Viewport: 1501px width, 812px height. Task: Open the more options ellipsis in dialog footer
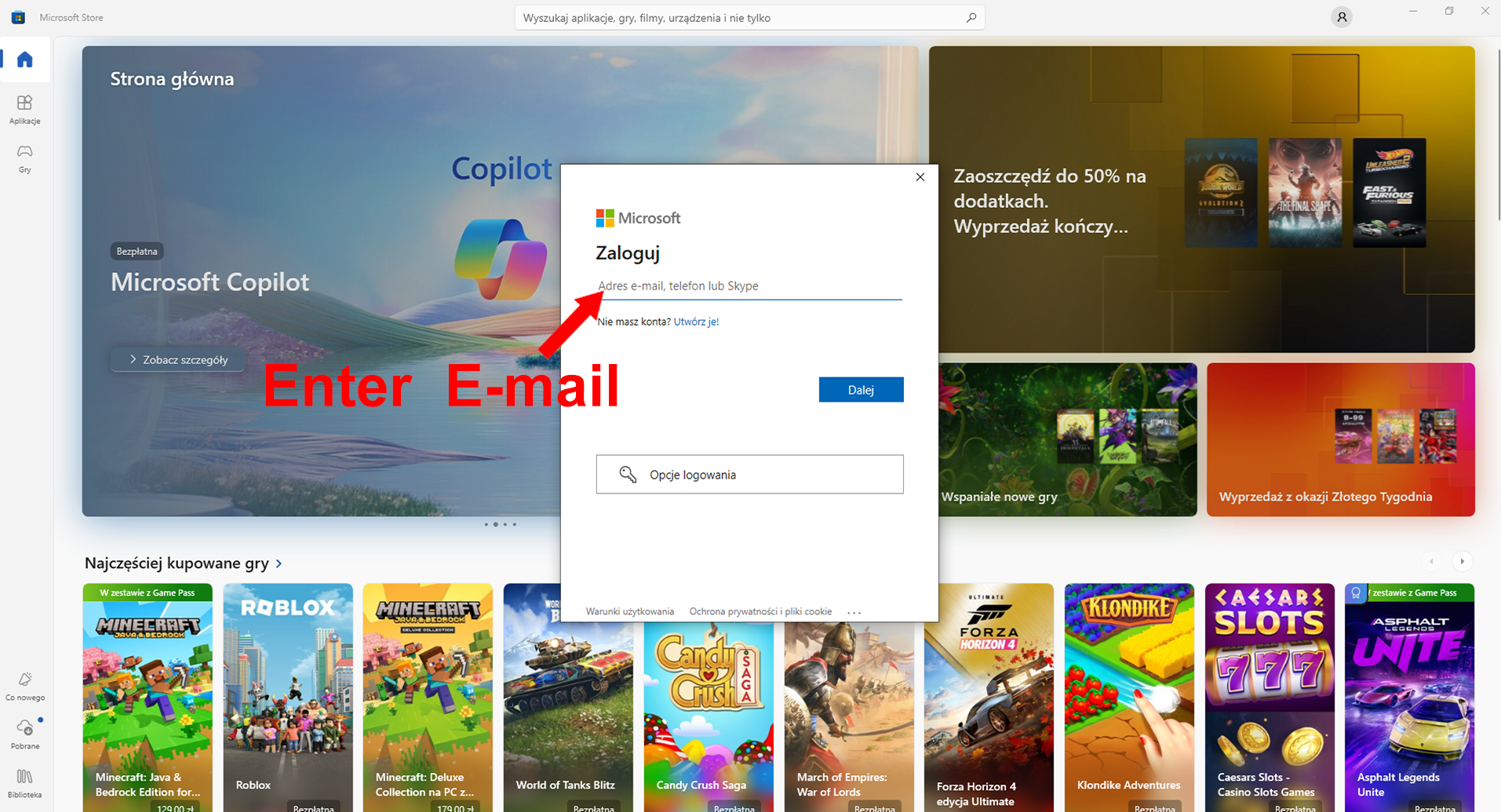(x=854, y=612)
